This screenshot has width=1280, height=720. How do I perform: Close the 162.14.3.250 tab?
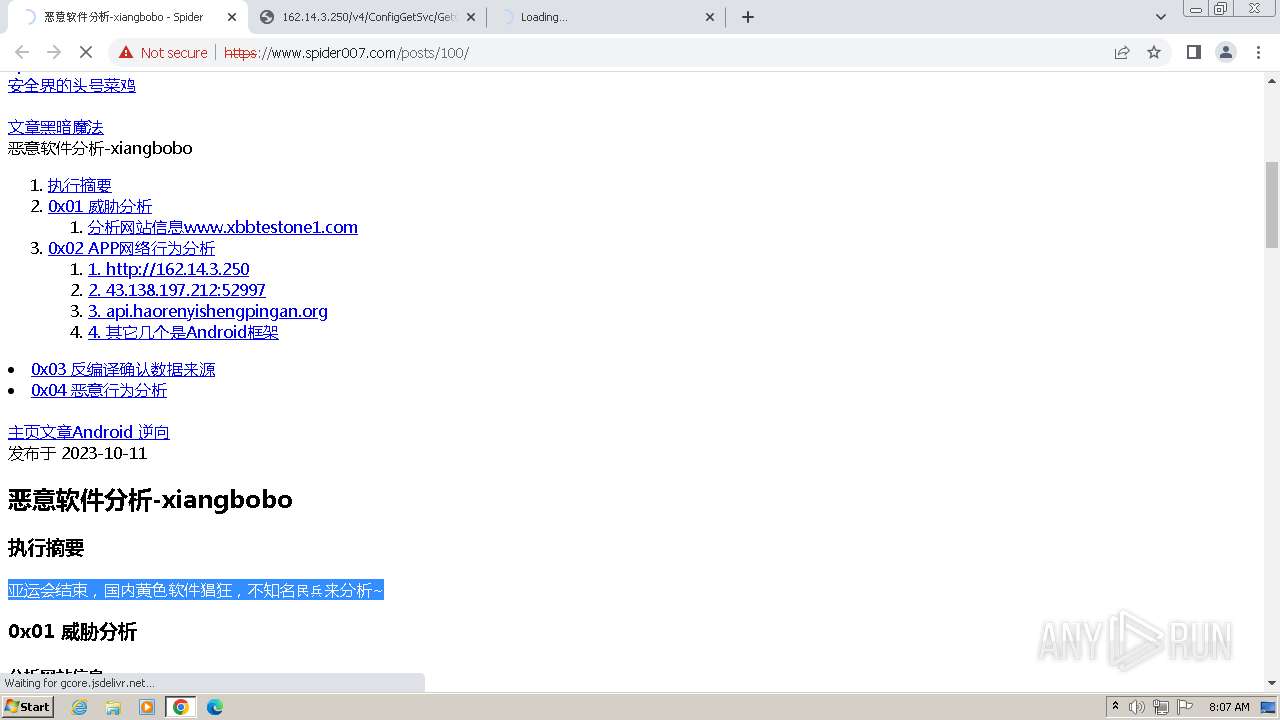pos(471,17)
